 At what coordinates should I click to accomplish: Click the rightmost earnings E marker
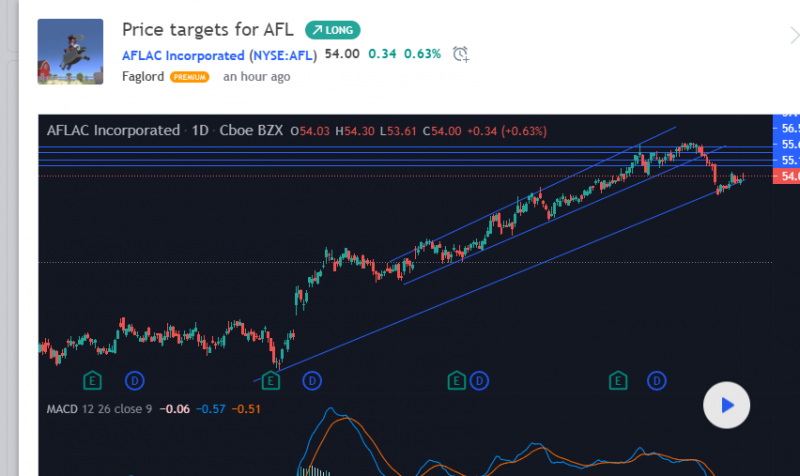point(620,380)
